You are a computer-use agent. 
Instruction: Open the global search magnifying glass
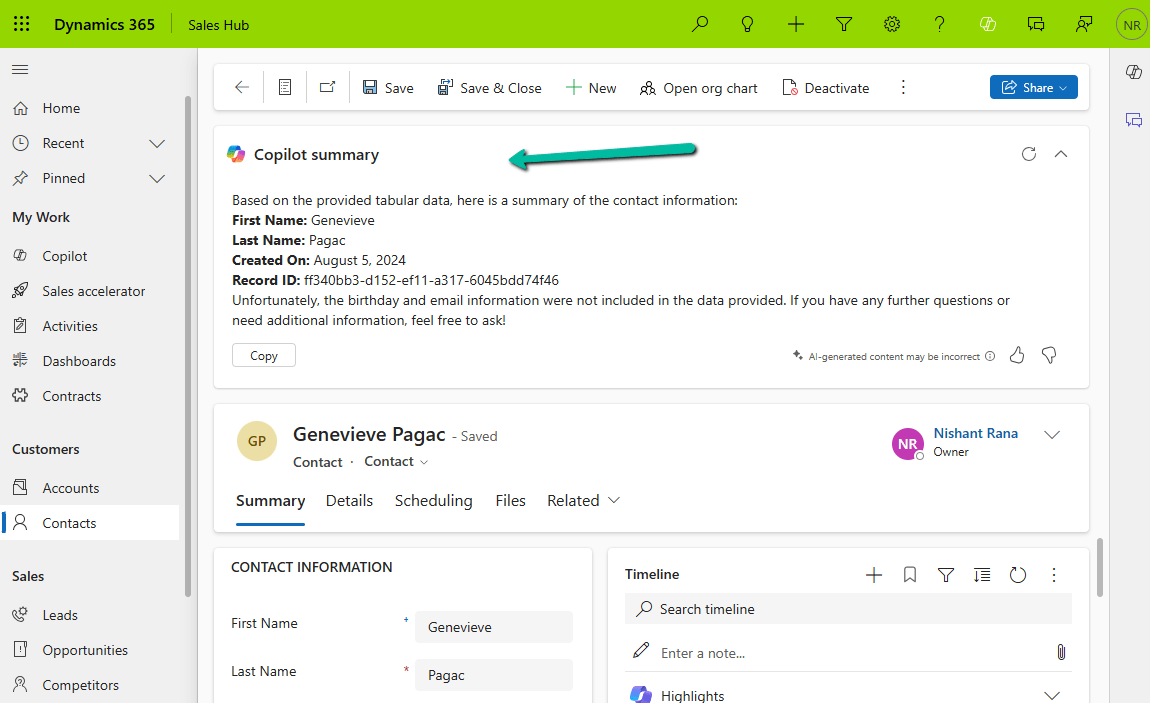coord(699,23)
